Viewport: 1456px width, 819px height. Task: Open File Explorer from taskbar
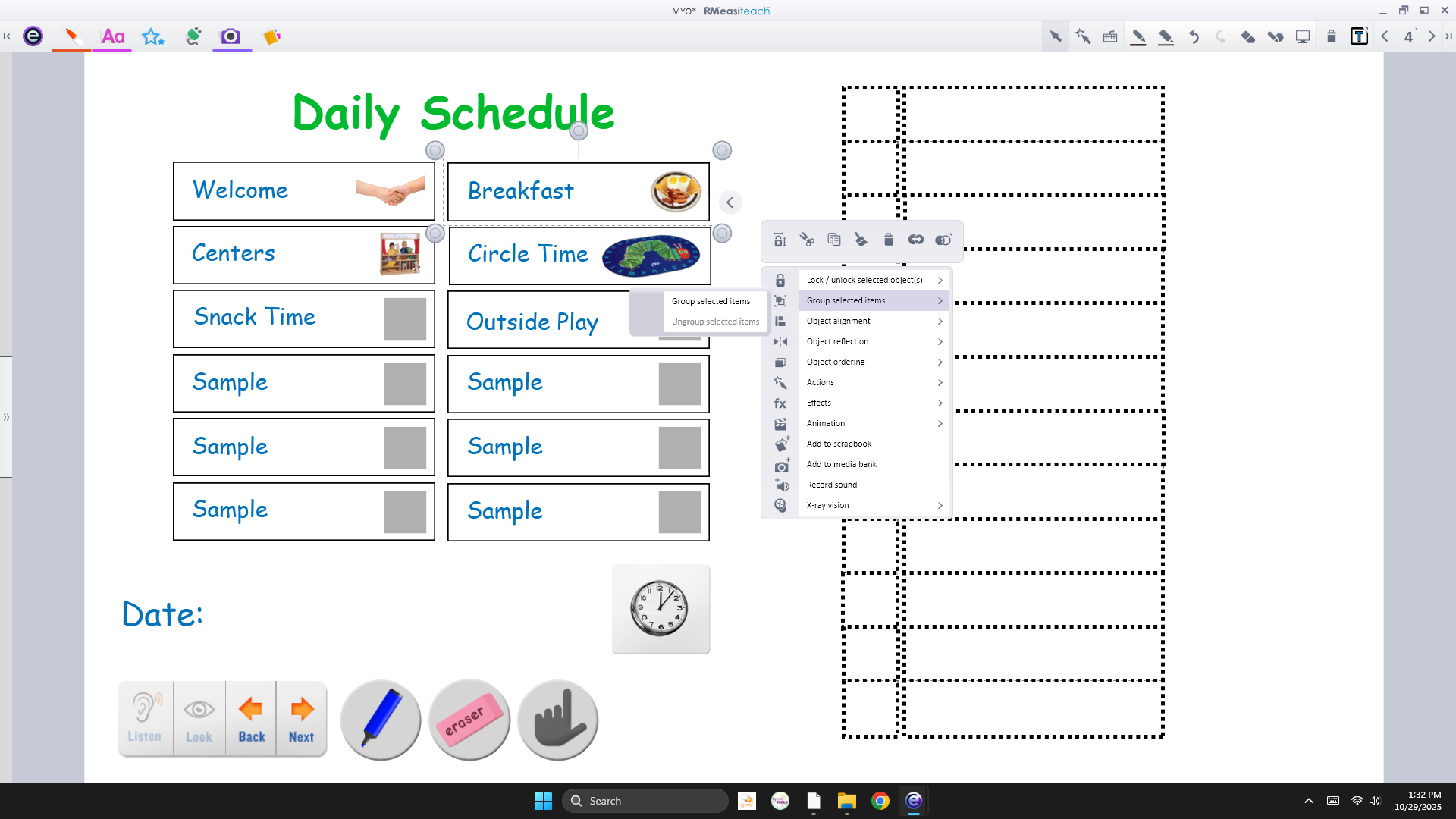pyautogui.click(x=846, y=801)
